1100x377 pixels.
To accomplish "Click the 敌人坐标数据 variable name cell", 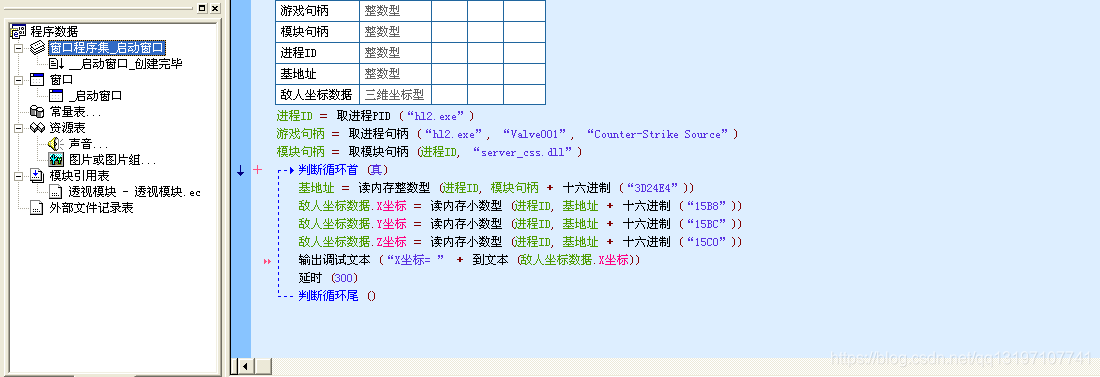I will (x=318, y=94).
